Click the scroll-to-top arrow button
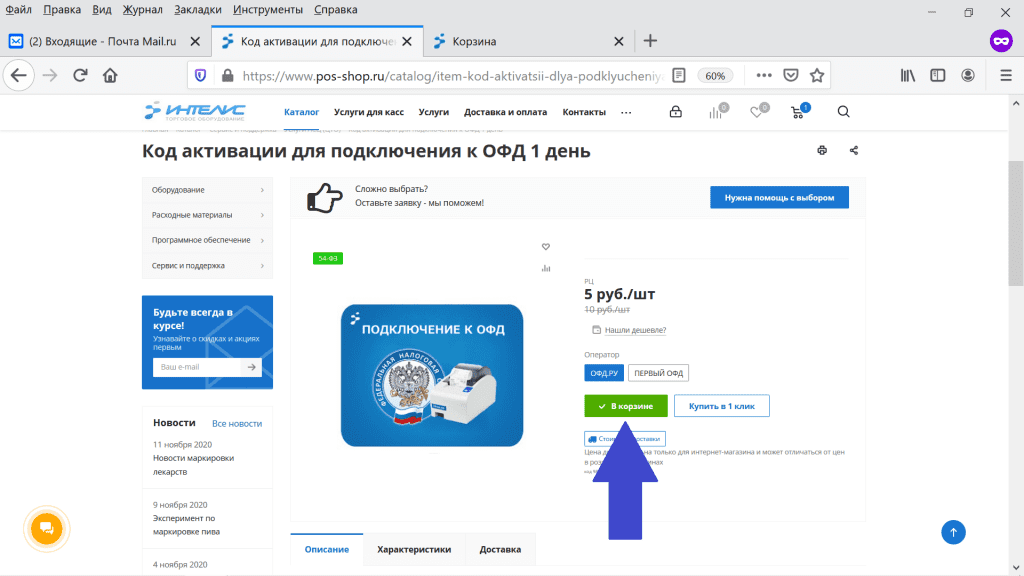Screen dimensions: 1024x576 tap(954, 532)
